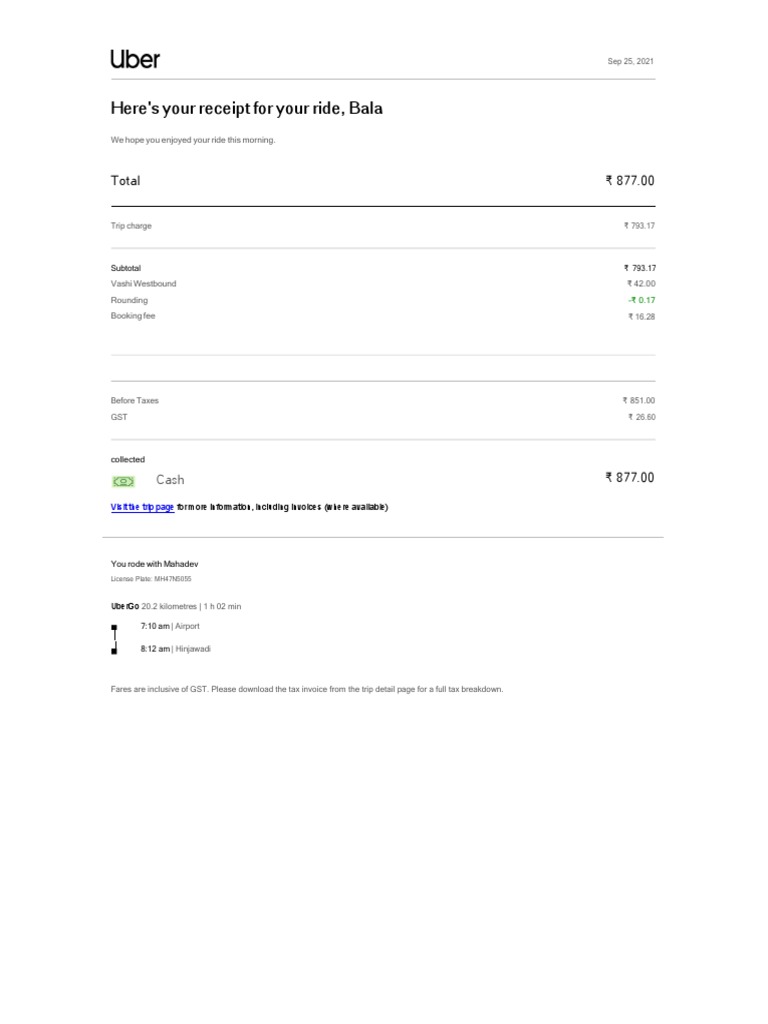Select the Total amount ₹ 877.00

click(x=630, y=181)
